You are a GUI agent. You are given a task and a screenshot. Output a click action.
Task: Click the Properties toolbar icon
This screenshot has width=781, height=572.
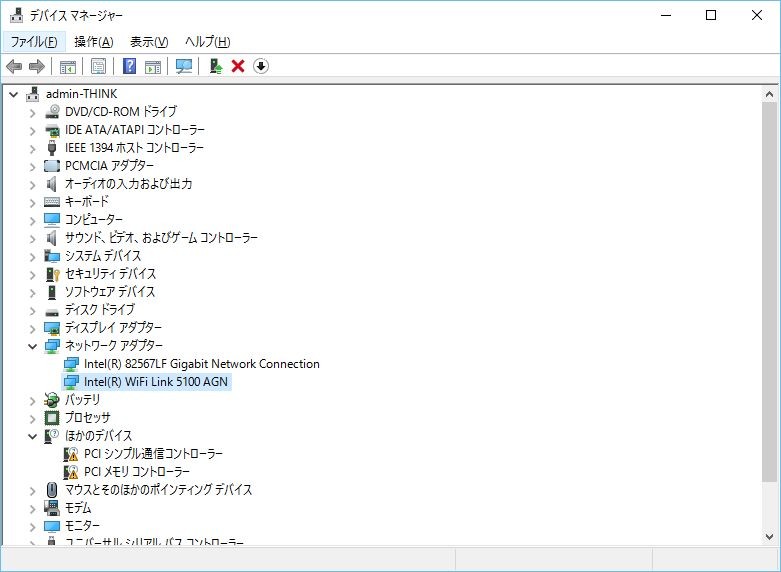(x=99, y=66)
